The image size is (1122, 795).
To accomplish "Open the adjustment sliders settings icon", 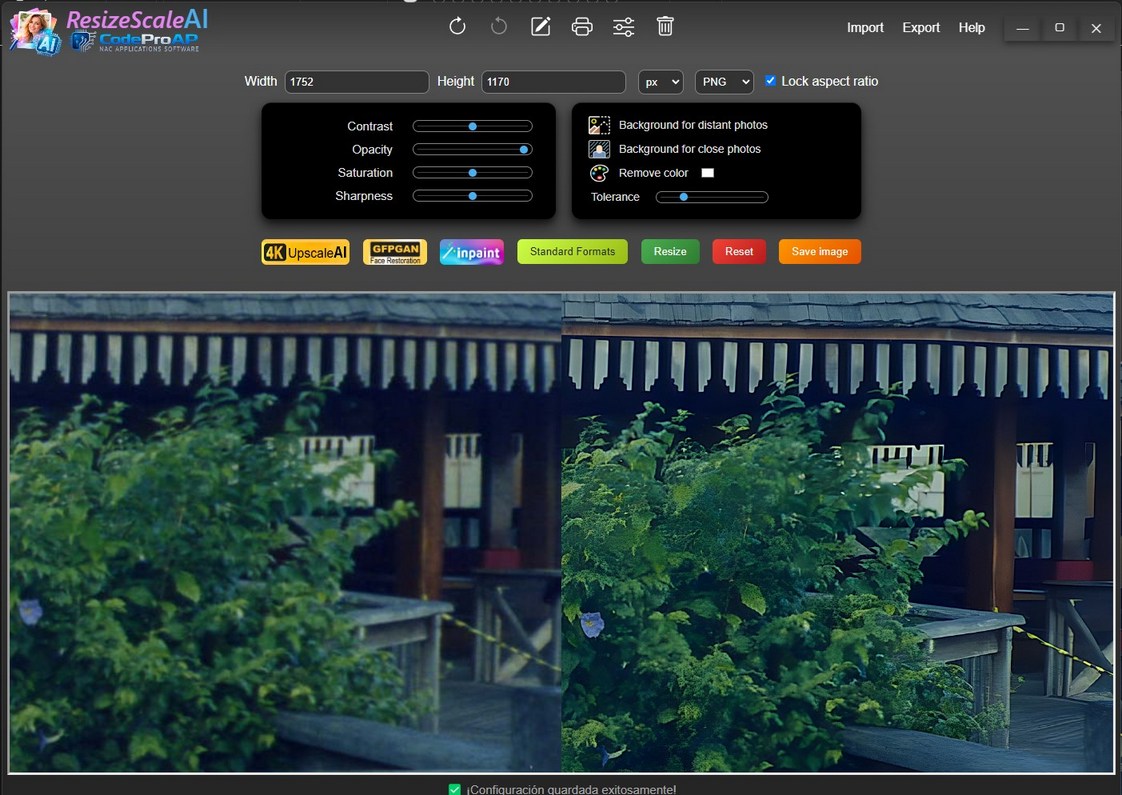I will [623, 27].
